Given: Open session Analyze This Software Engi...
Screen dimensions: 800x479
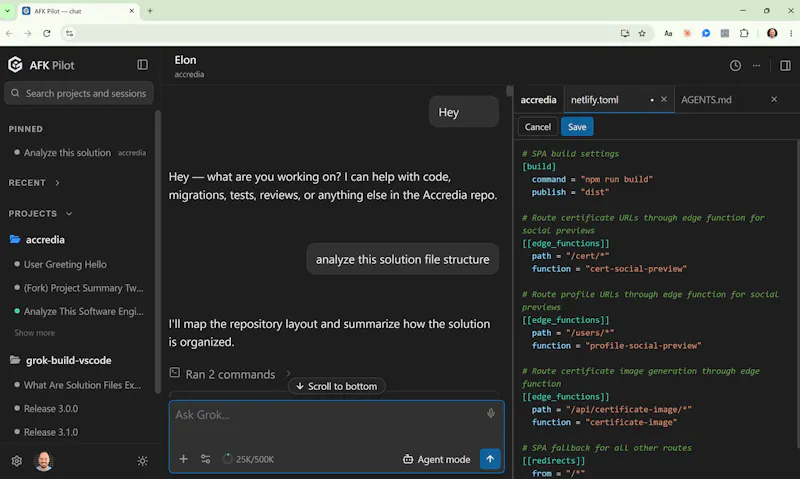Looking at the screenshot, I should (83, 311).
